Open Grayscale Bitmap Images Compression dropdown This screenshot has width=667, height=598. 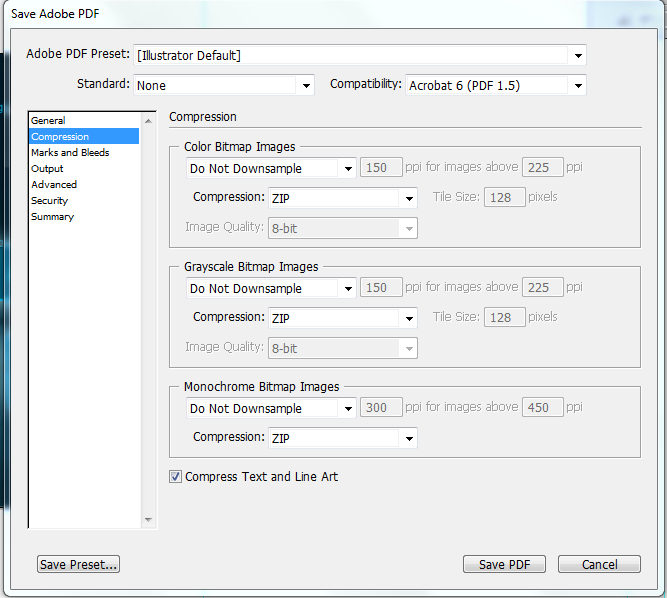coord(342,318)
